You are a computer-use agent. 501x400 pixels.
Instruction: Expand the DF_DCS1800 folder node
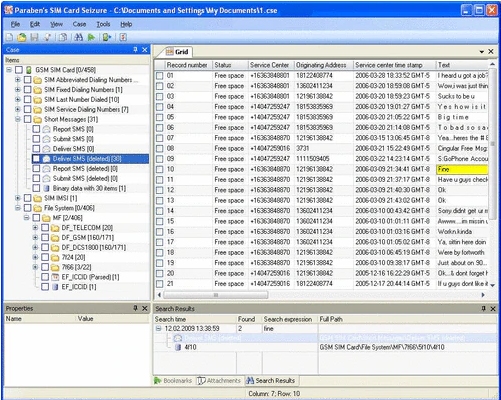tap(35, 247)
